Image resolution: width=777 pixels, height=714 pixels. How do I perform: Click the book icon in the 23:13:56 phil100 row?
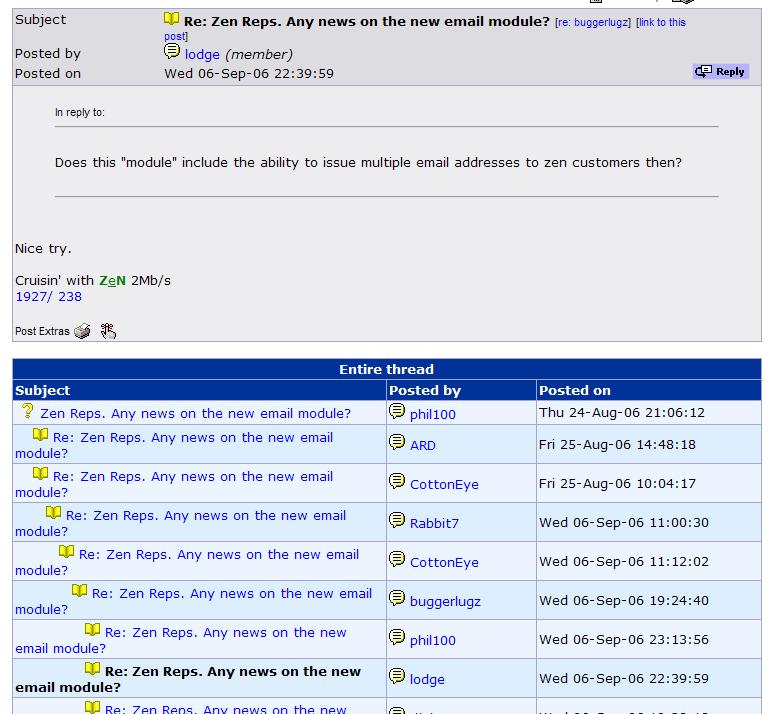coord(92,629)
